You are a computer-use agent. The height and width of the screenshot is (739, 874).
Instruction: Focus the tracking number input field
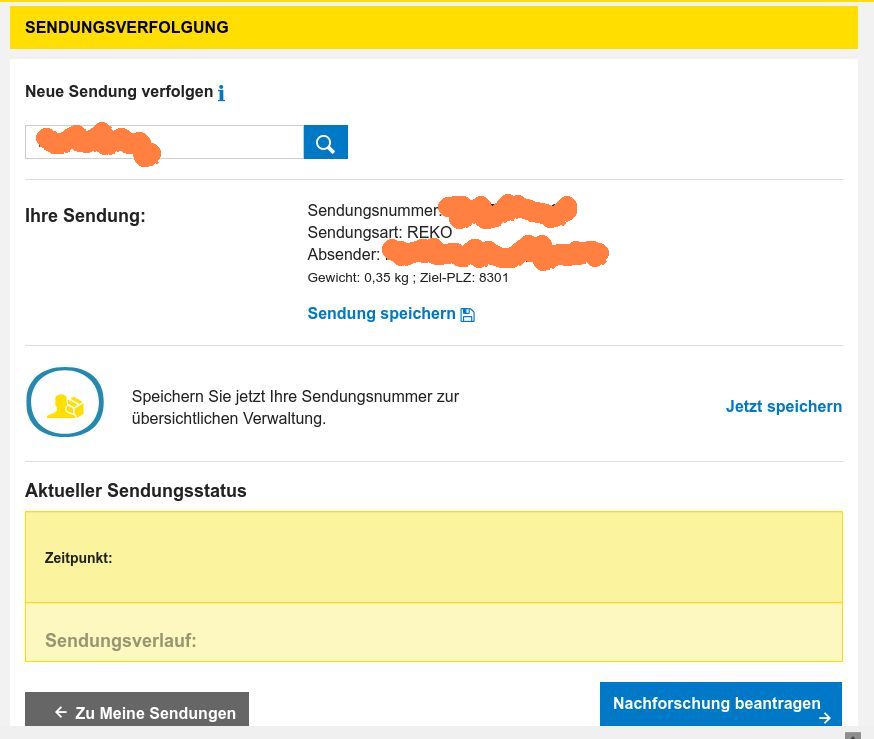pyautogui.click(x=230, y=142)
